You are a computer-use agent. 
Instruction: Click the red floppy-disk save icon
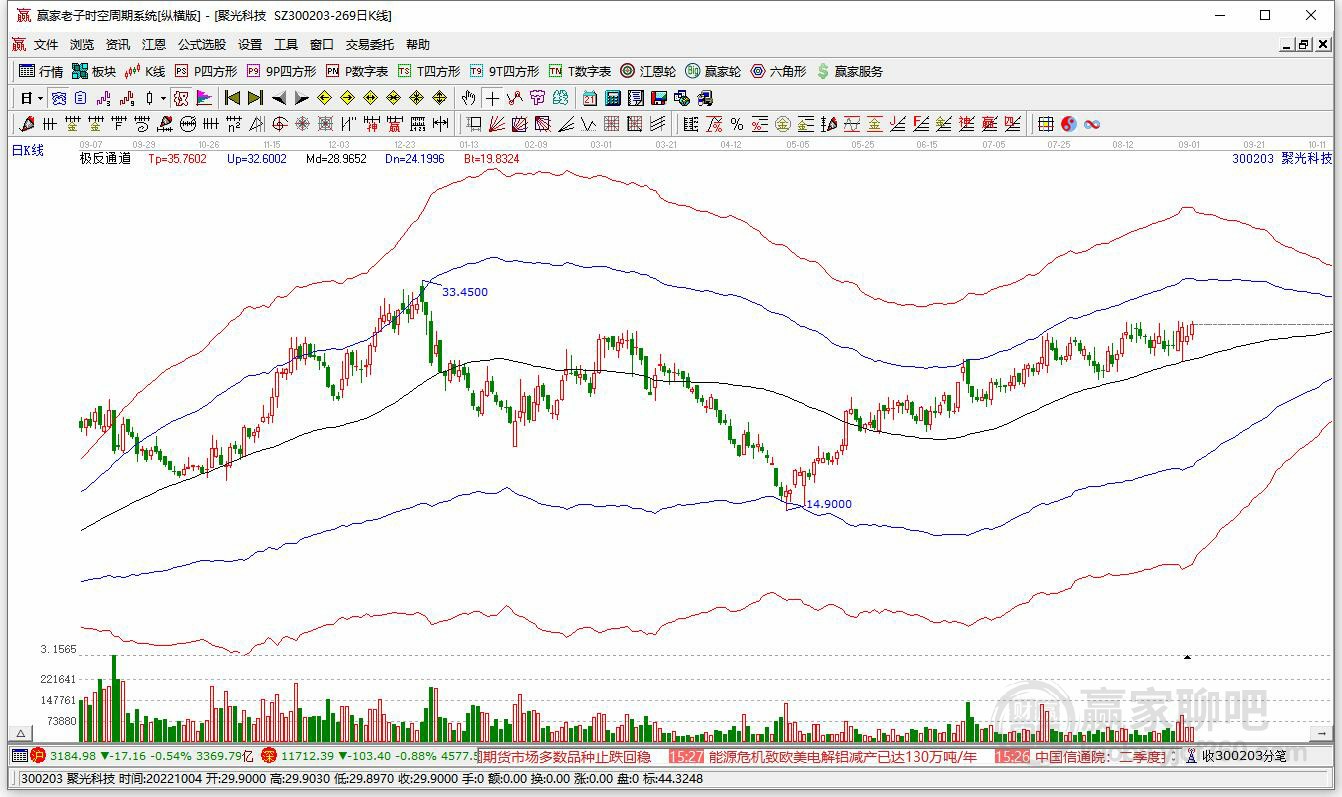coord(659,98)
